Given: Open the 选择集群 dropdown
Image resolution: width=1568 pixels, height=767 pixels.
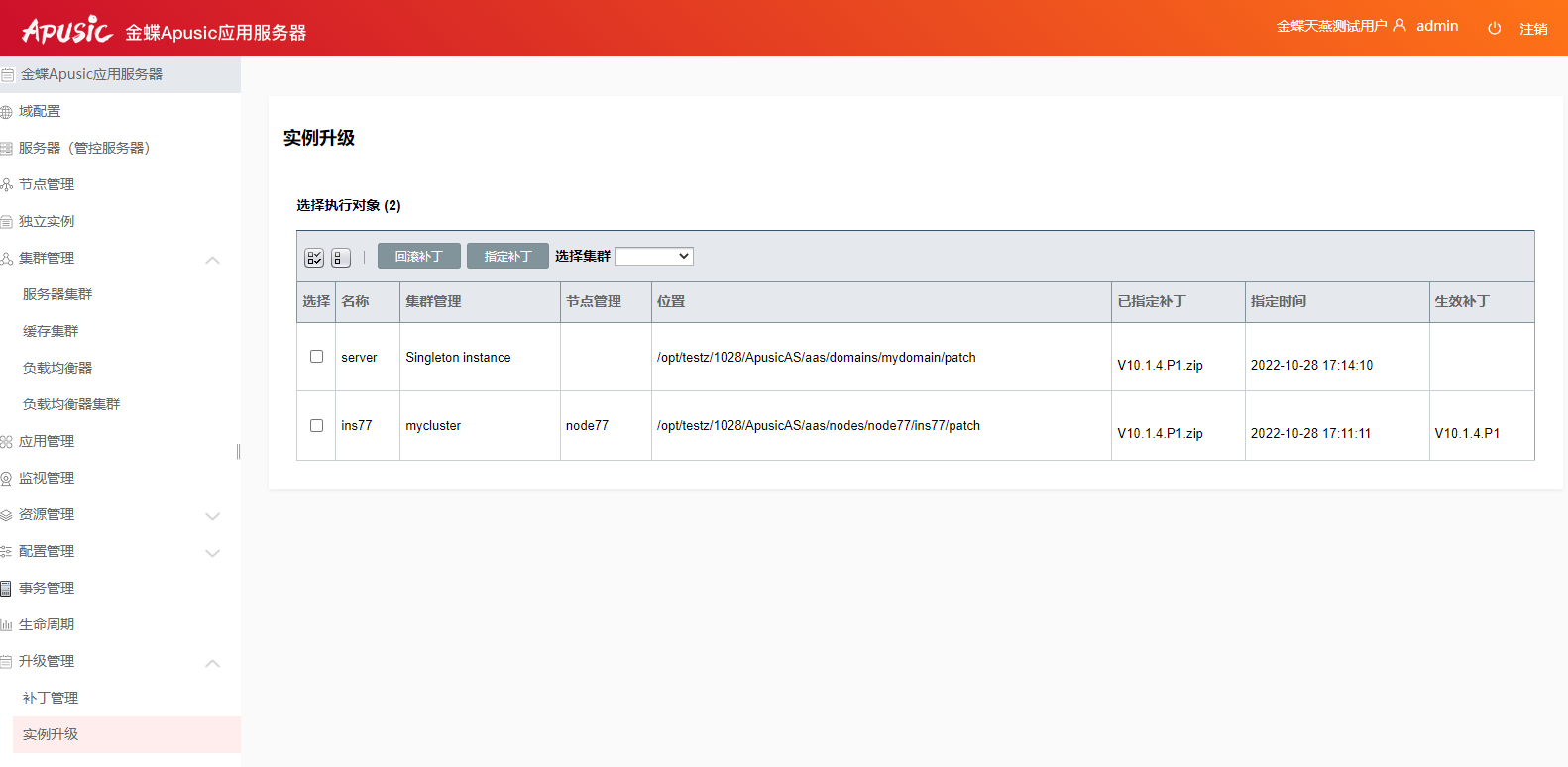Looking at the screenshot, I should tap(653, 257).
